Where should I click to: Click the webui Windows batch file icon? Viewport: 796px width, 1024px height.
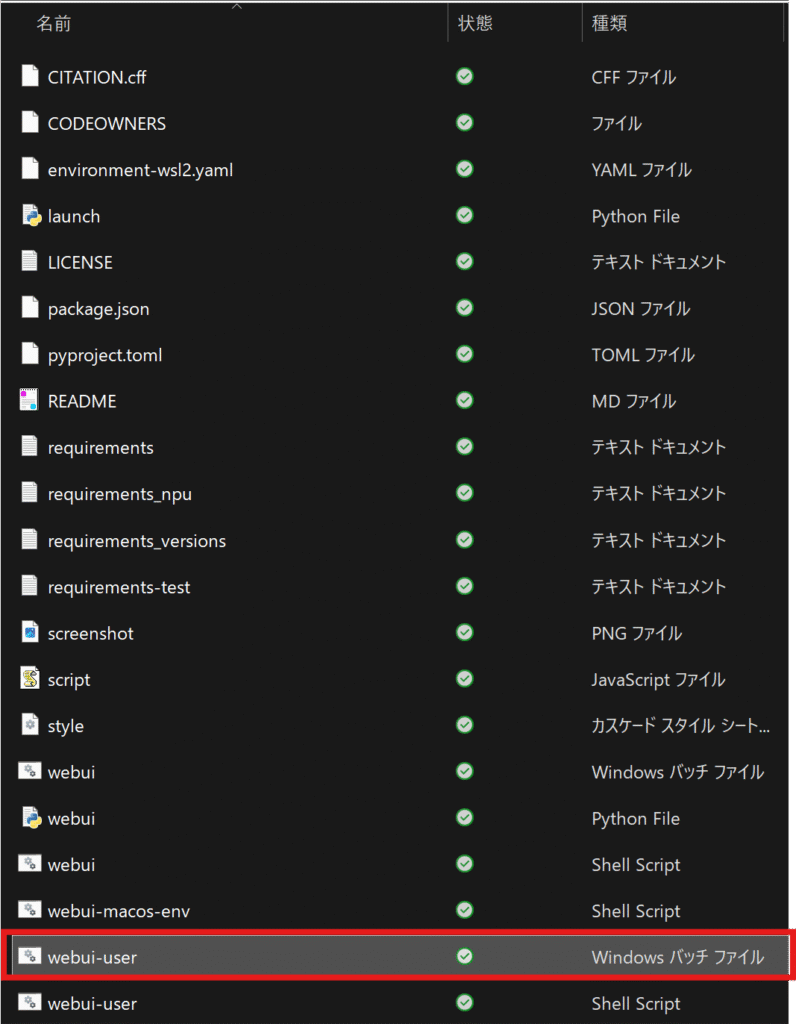pos(30,772)
